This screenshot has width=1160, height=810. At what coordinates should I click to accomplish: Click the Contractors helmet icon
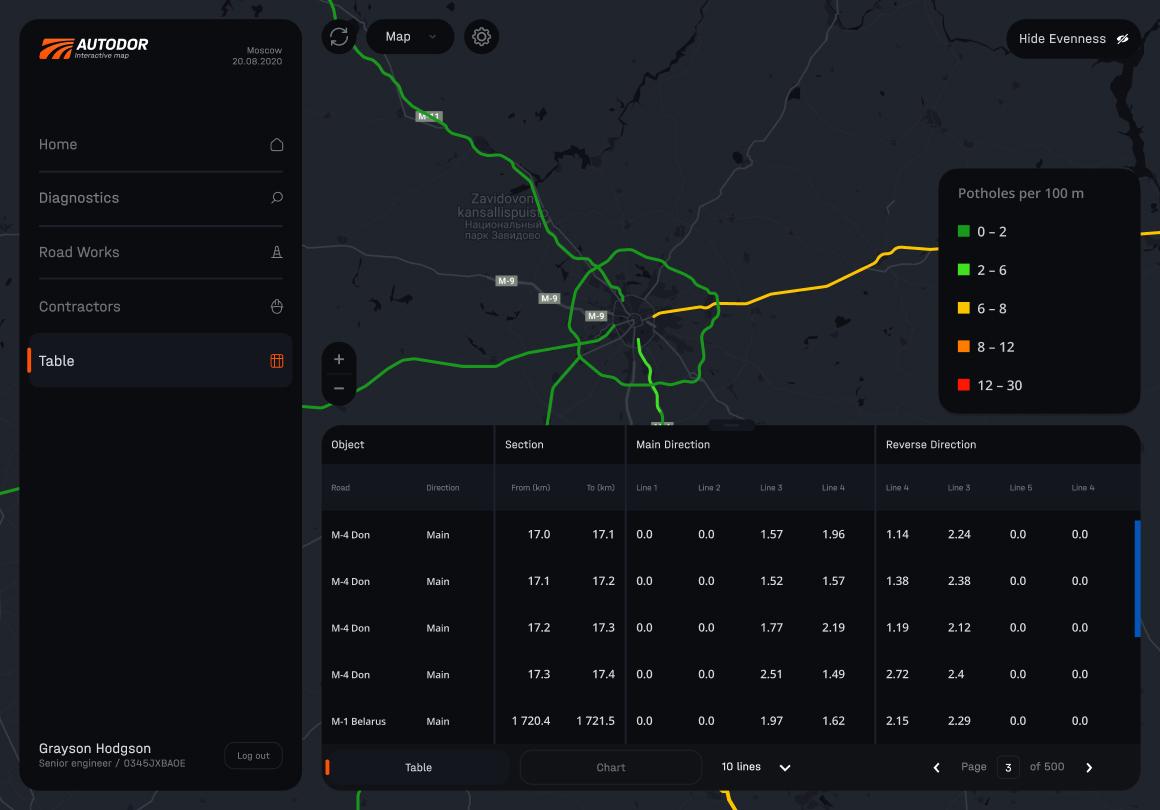277,306
